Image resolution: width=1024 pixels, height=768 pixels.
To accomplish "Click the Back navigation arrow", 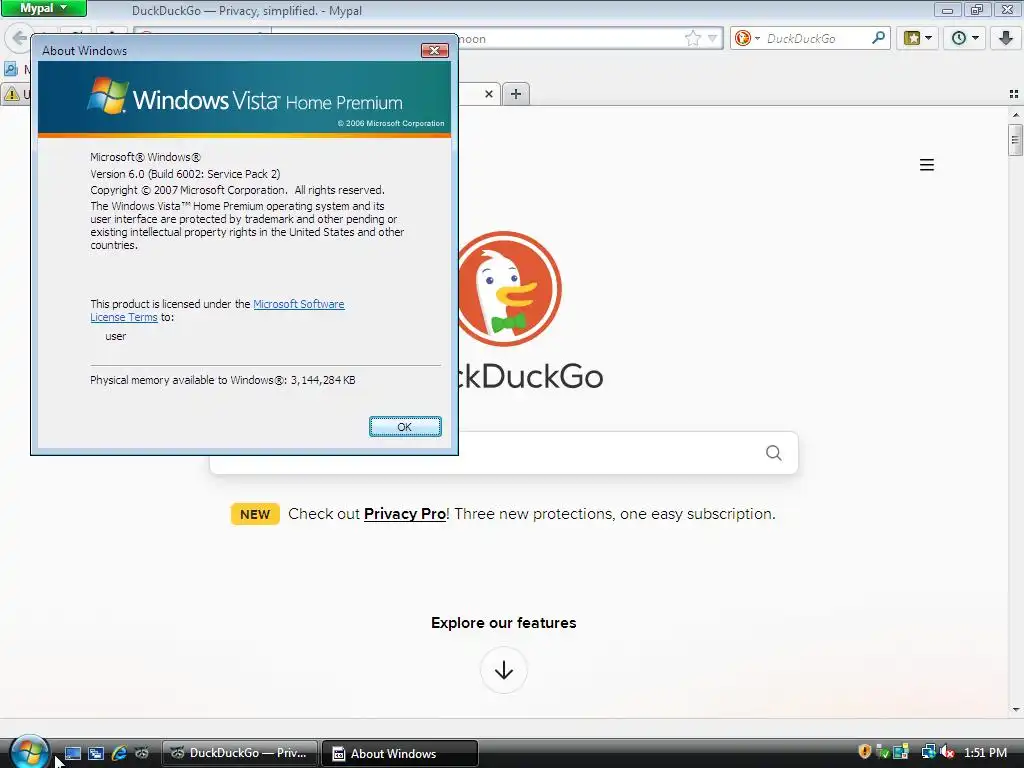I will point(19,38).
